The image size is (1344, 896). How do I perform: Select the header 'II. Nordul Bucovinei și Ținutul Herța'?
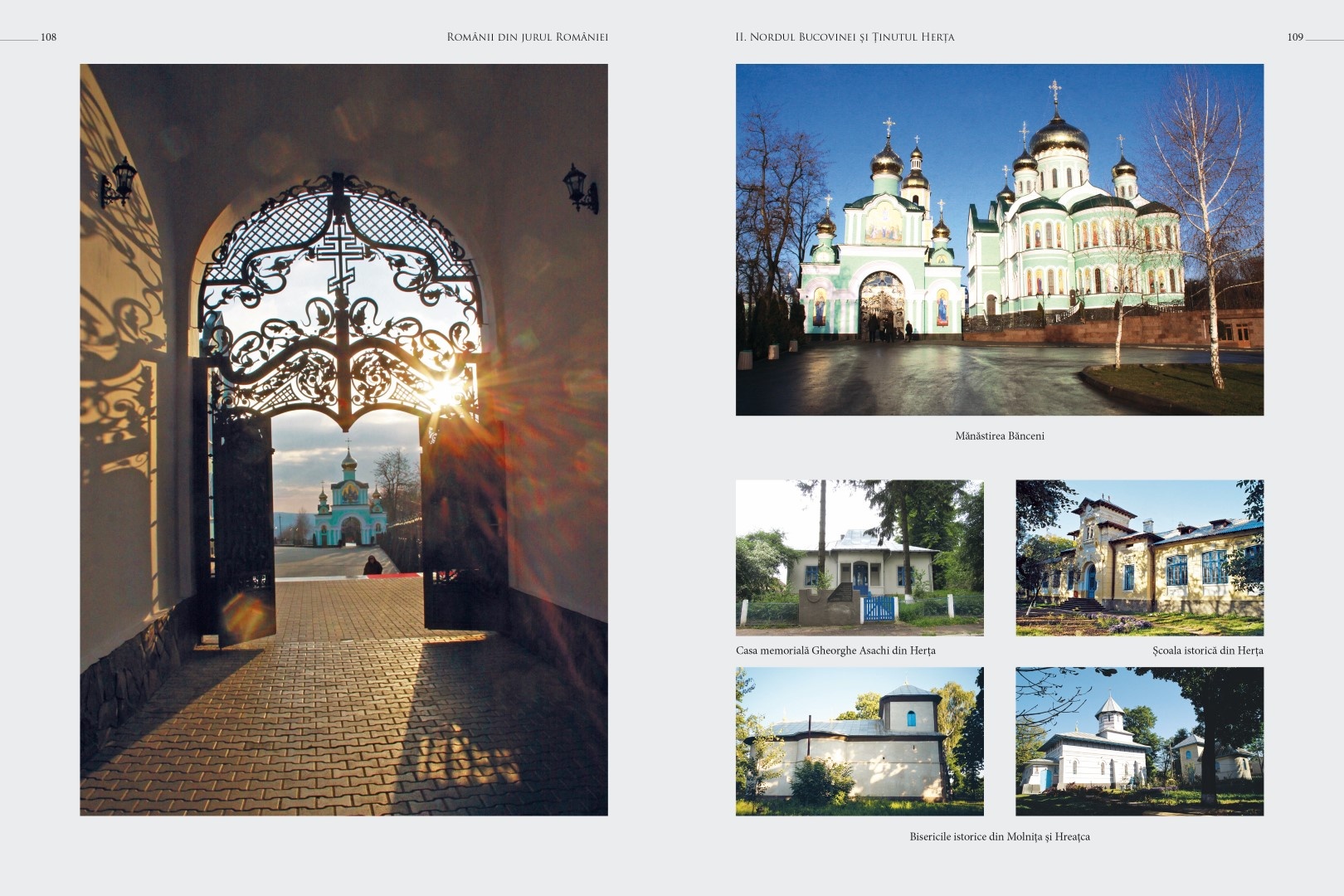click(845, 37)
